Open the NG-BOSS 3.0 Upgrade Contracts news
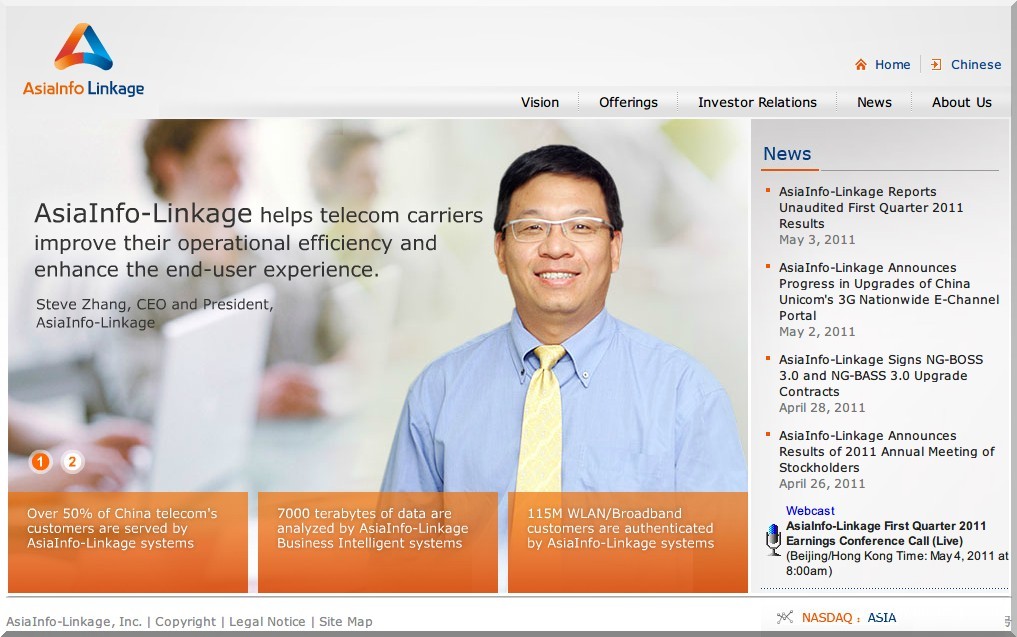This screenshot has height=637, width=1017. coord(880,375)
